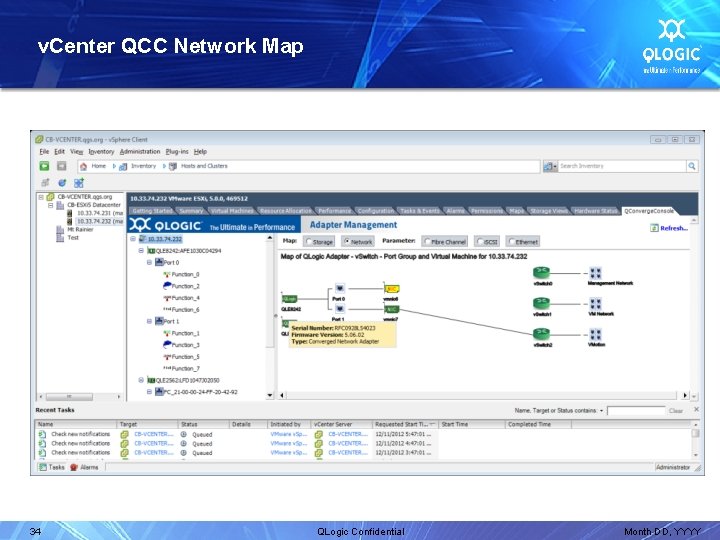Click the Management Network port group icon
Image resolution: width=720 pixels, height=540 pixels.
click(596, 273)
